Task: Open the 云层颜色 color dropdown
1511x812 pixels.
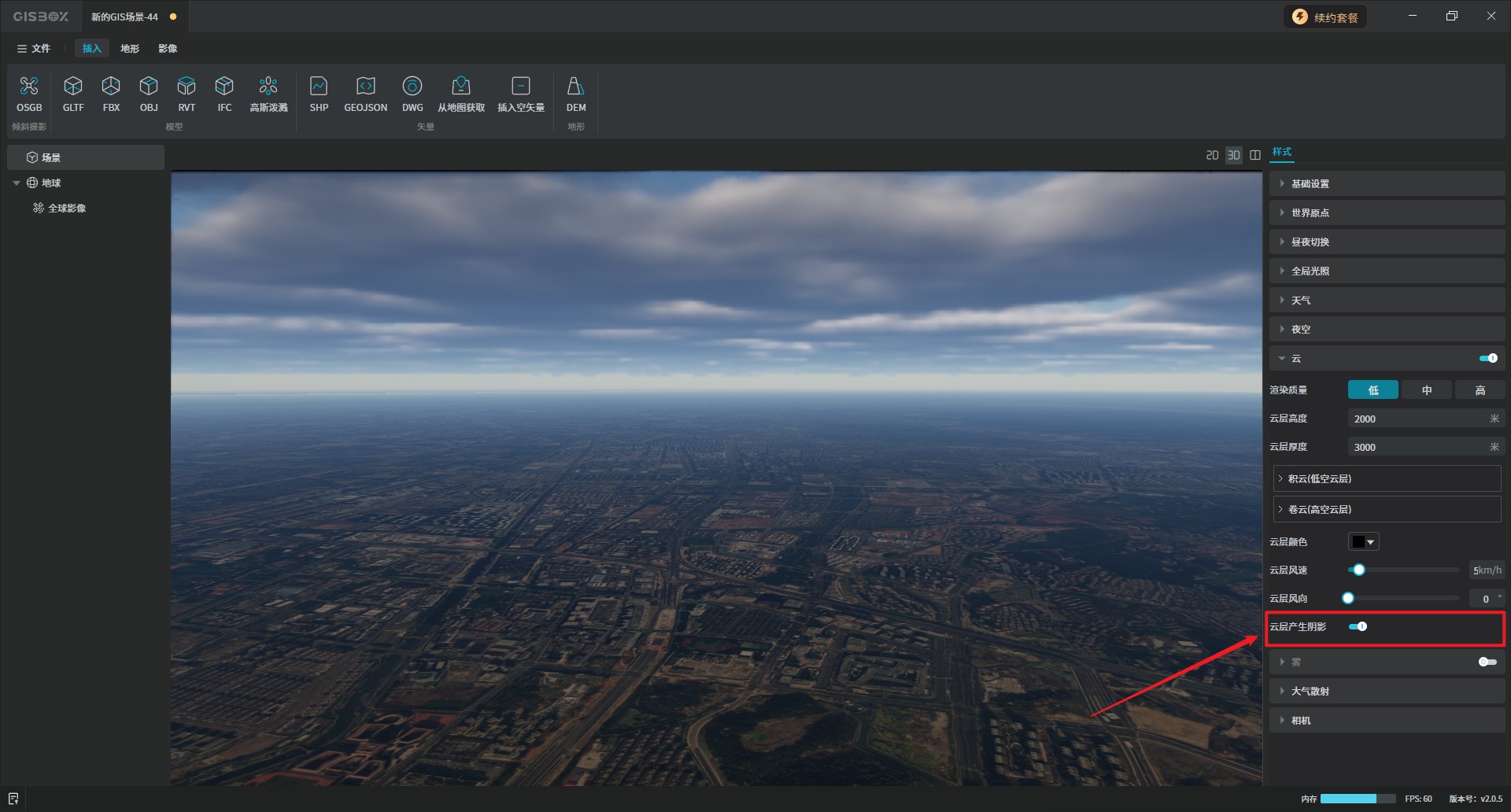Action: 1363,542
